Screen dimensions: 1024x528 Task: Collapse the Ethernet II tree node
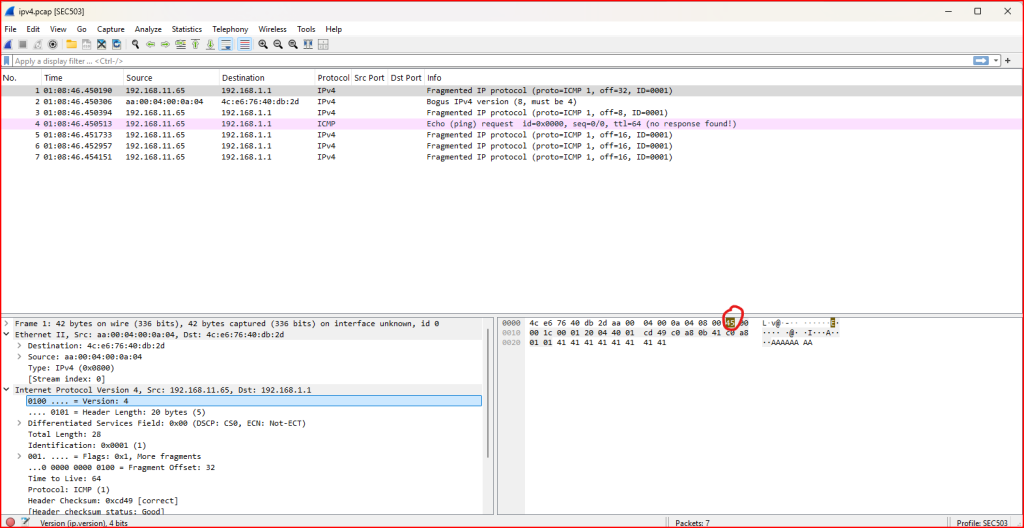click(x=7, y=335)
